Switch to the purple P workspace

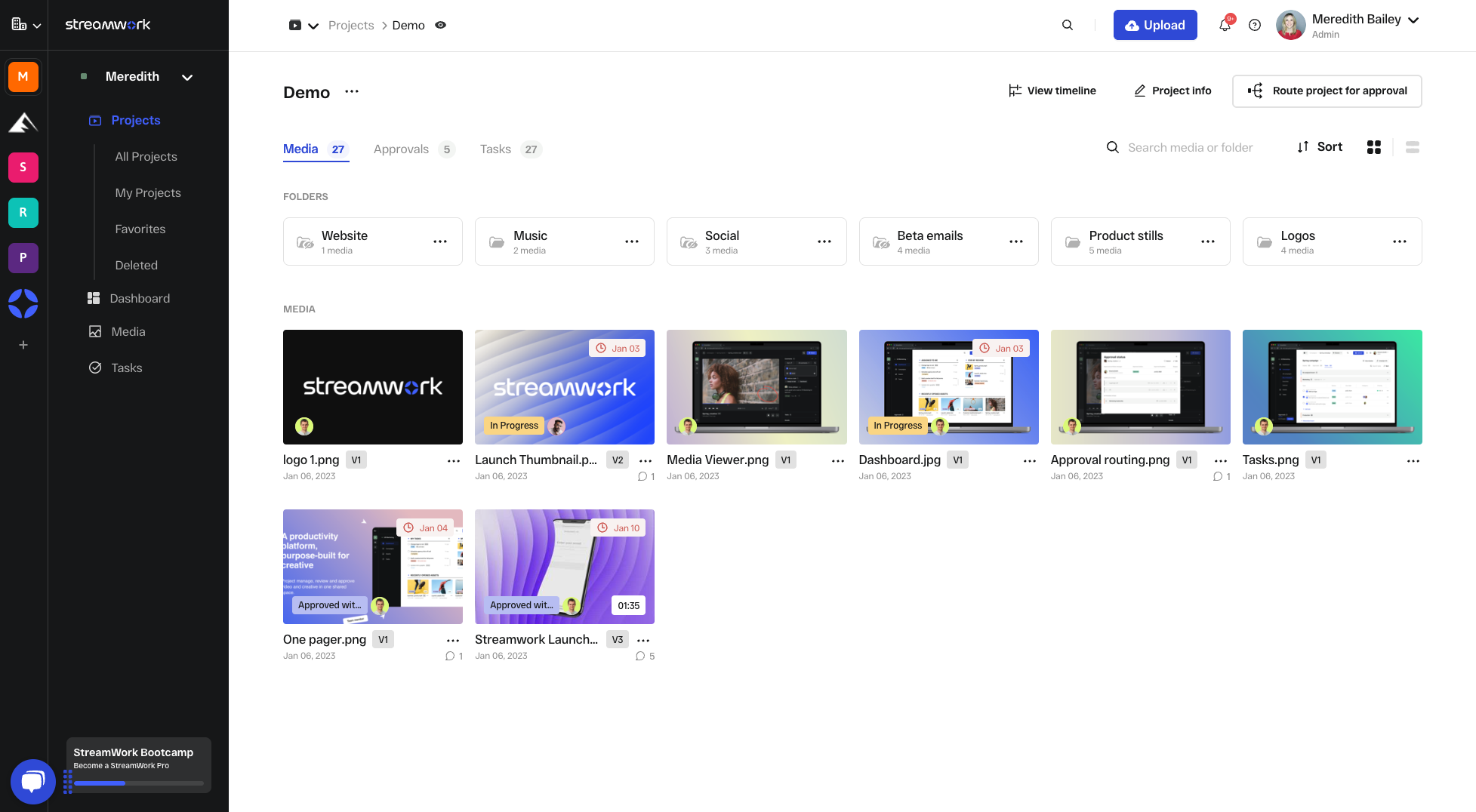click(23, 257)
